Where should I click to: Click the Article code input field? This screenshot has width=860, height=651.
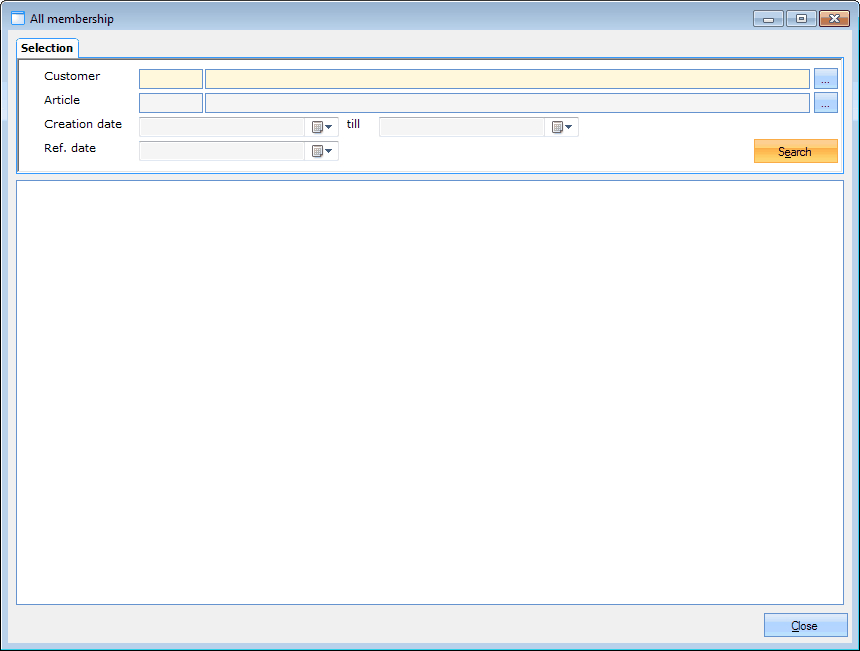pyautogui.click(x=171, y=103)
